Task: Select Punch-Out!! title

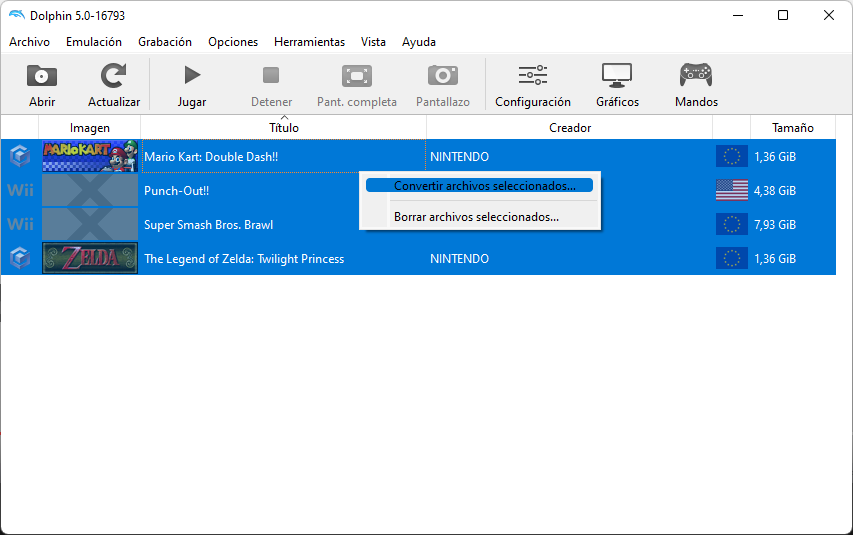Action: [176, 190]
